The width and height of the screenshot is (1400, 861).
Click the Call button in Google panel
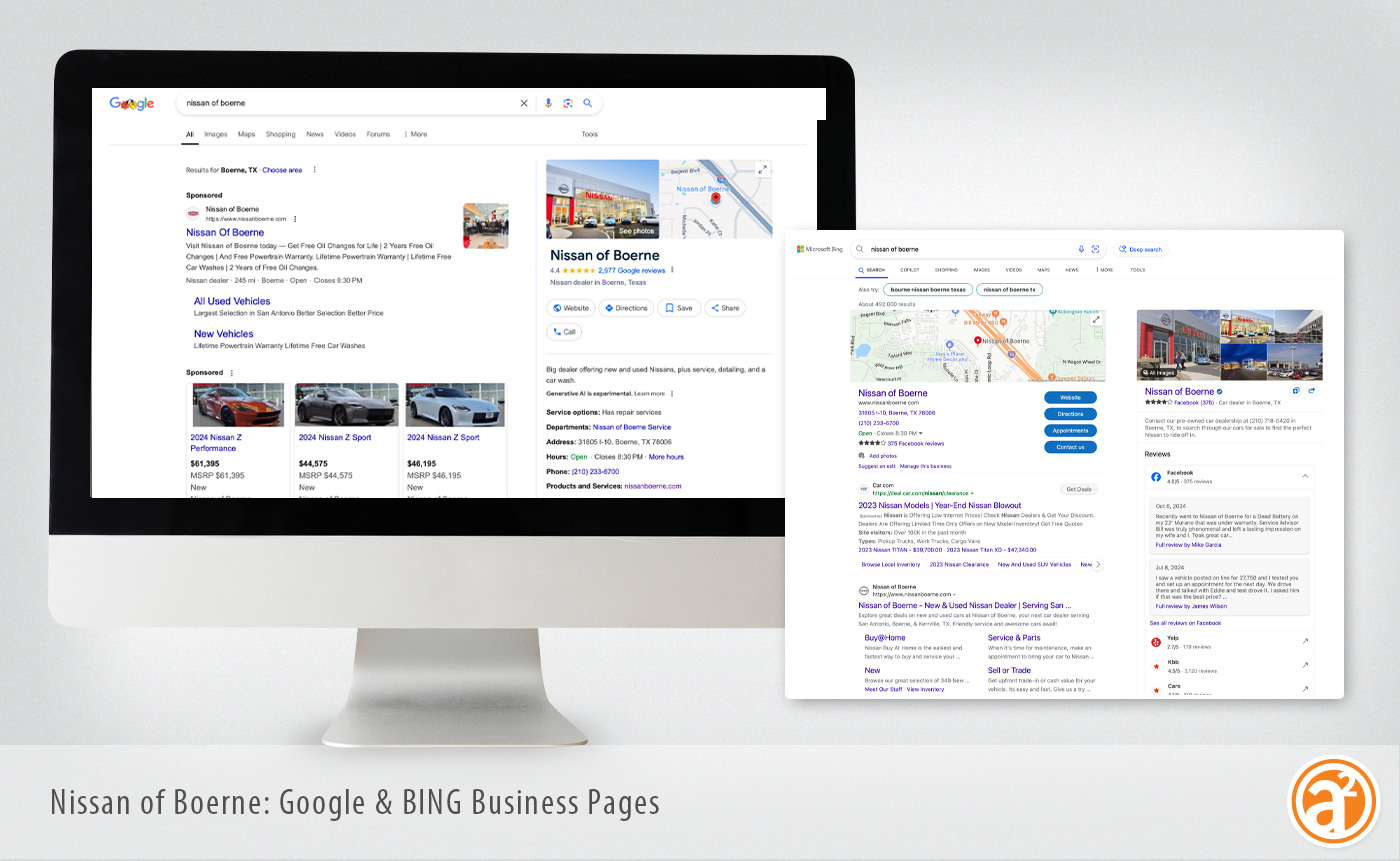coord(564,332)
